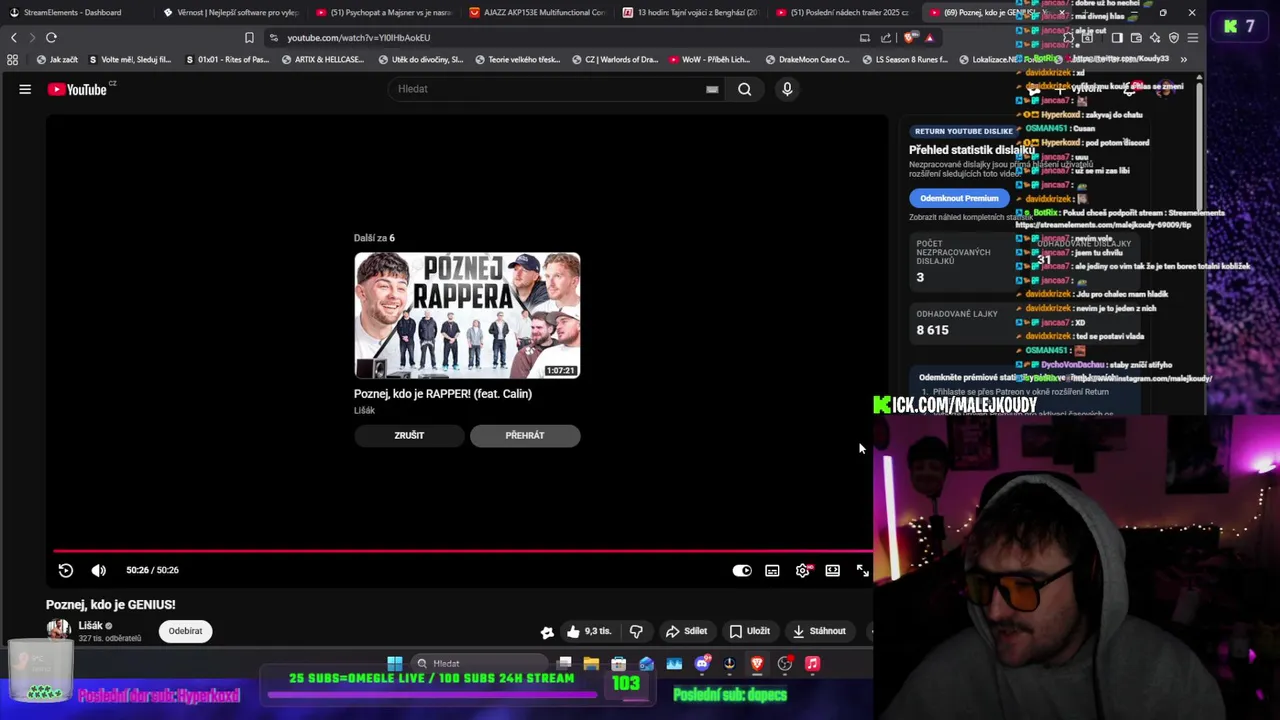Switch to Poslední nádech trailer tab
1280x720 pixels.
click(x=844, y=12)
